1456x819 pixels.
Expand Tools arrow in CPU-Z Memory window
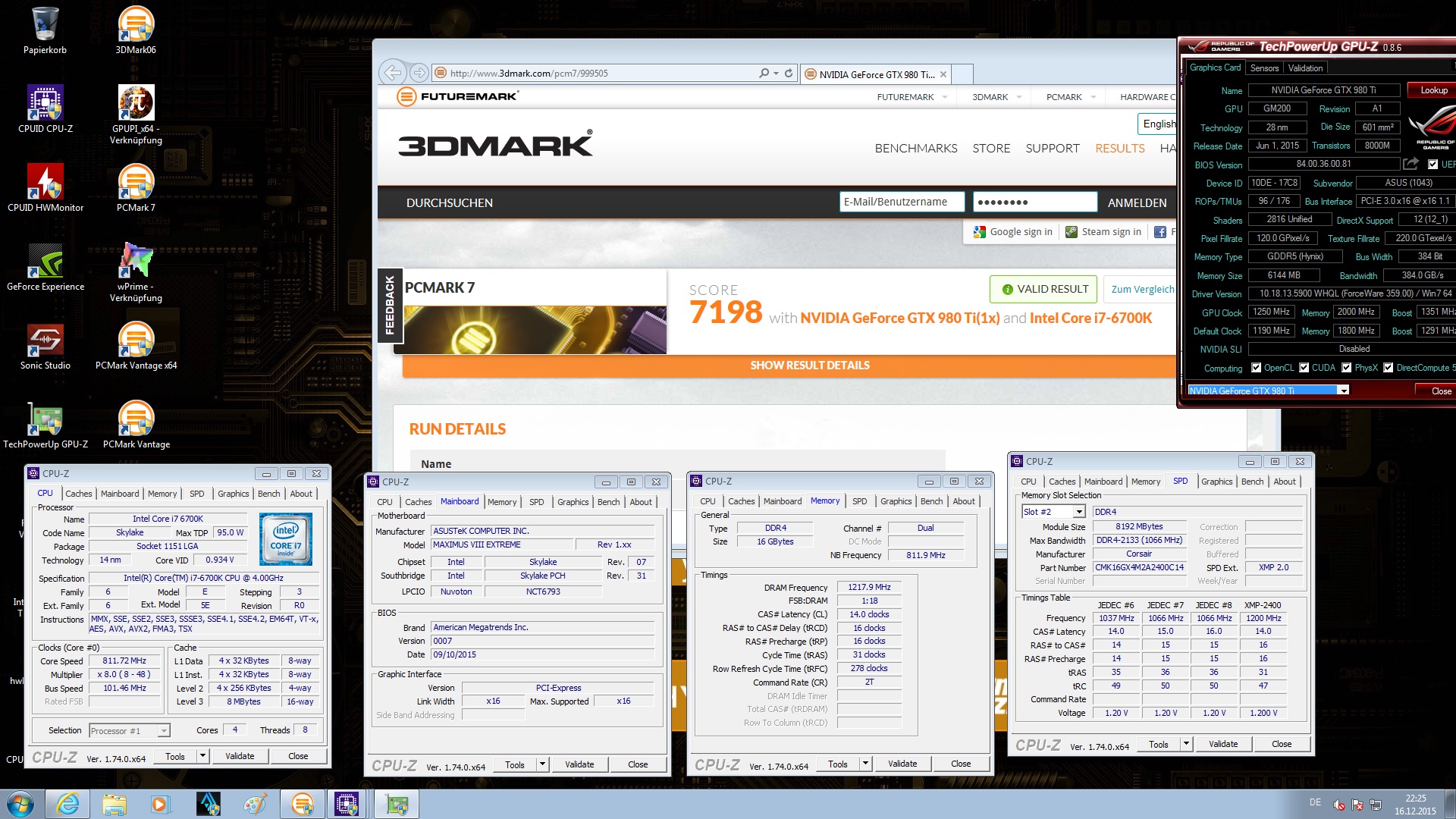[x=865, y=764]
